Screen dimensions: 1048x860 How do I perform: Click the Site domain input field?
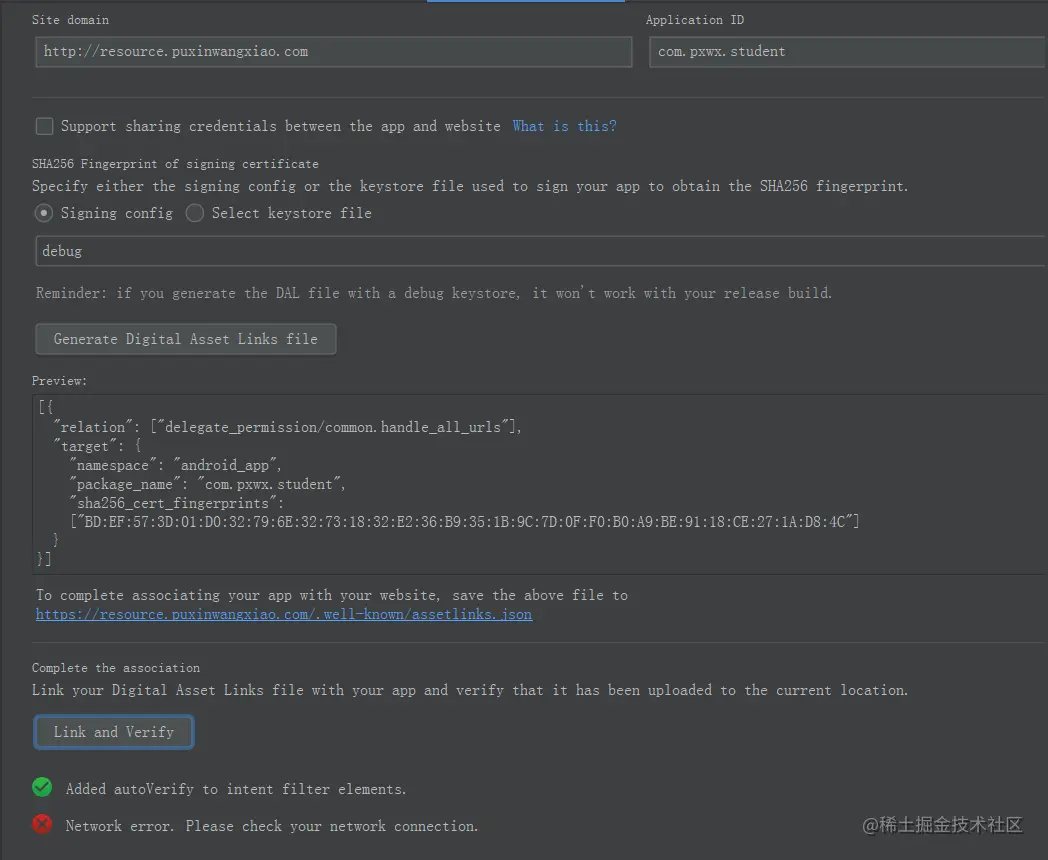[334, 51]
